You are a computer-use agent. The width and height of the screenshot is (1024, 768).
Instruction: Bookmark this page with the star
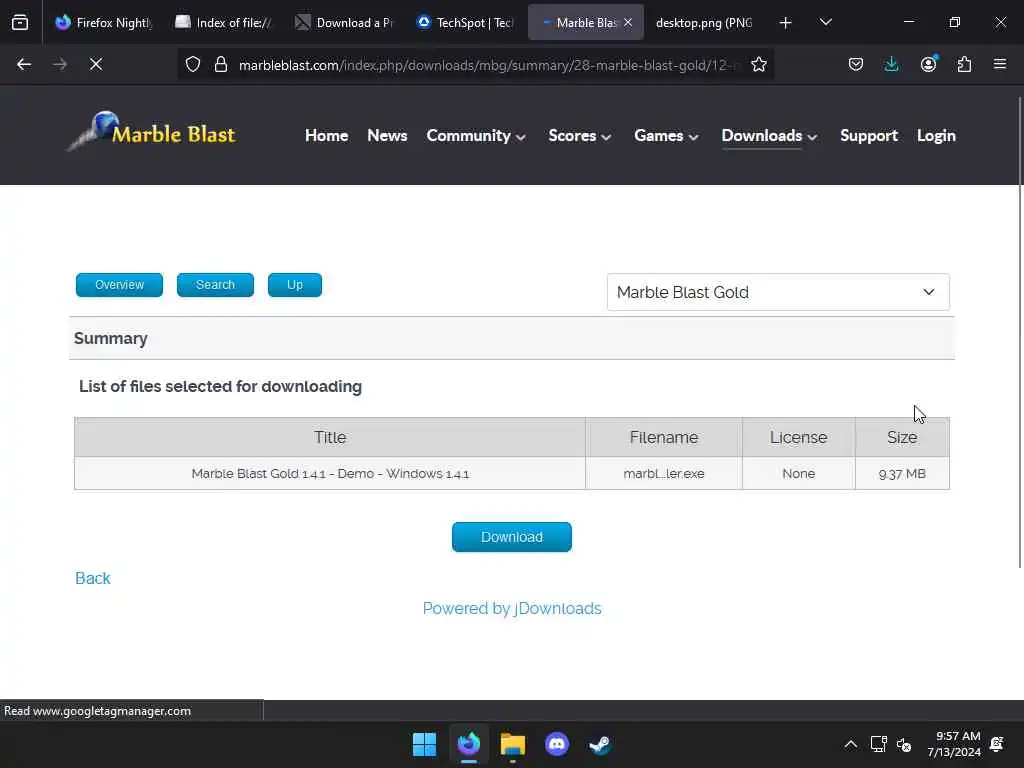coord(758,64)
